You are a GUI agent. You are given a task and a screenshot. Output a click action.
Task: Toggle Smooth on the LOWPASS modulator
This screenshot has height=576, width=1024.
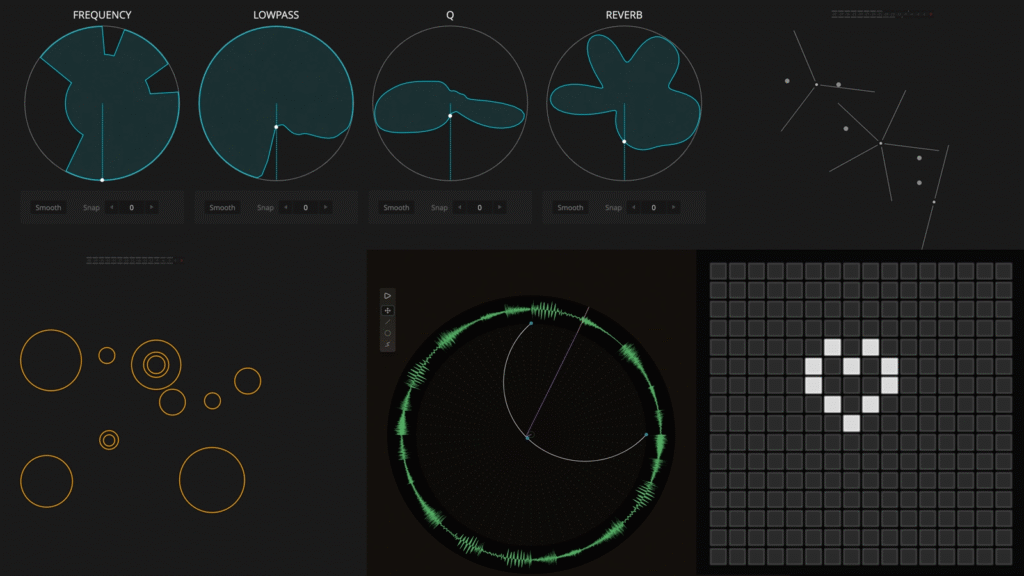[x=220, y=207]
